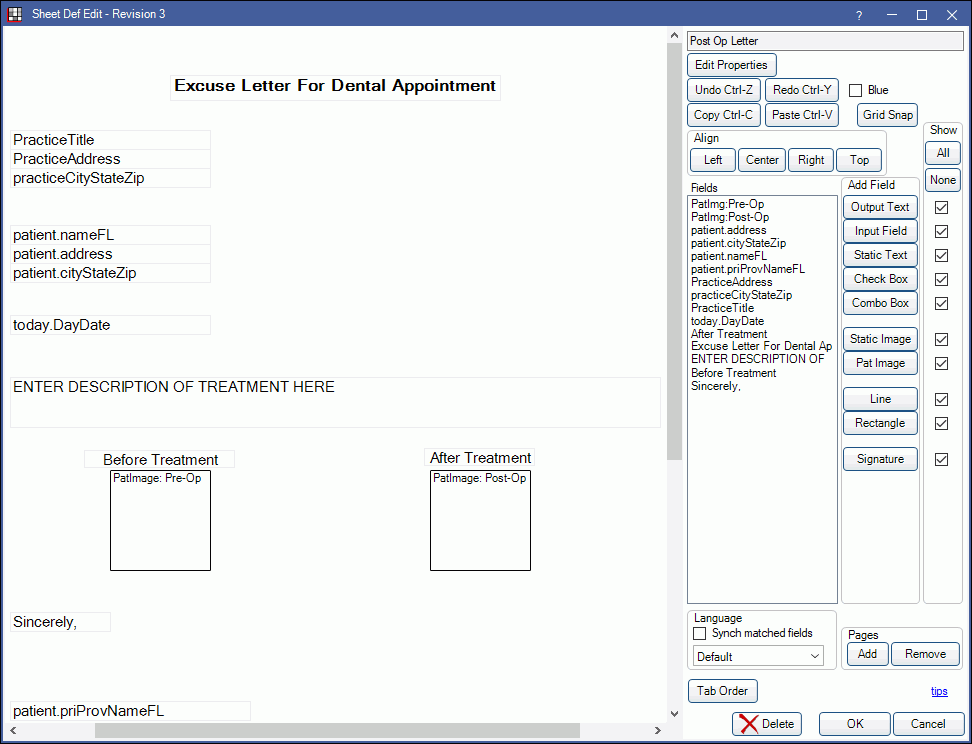Add a Rectangle to the sheet
The image size is (972, 744).
(x=880, y=423)
